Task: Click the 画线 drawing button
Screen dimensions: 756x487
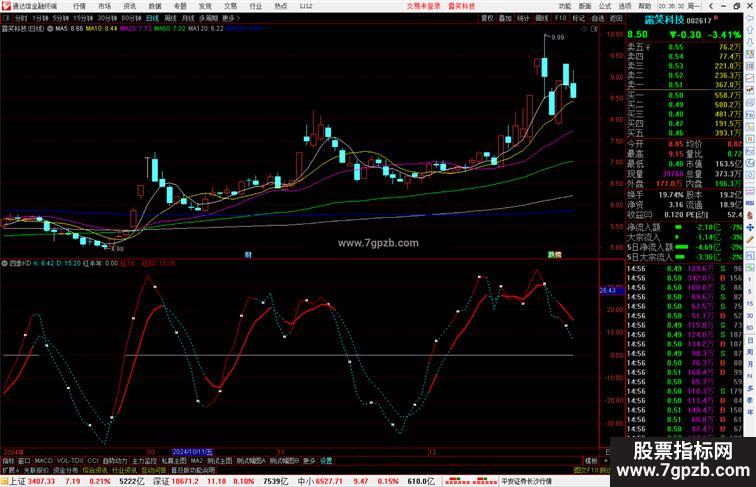Action: coord(542,18)
